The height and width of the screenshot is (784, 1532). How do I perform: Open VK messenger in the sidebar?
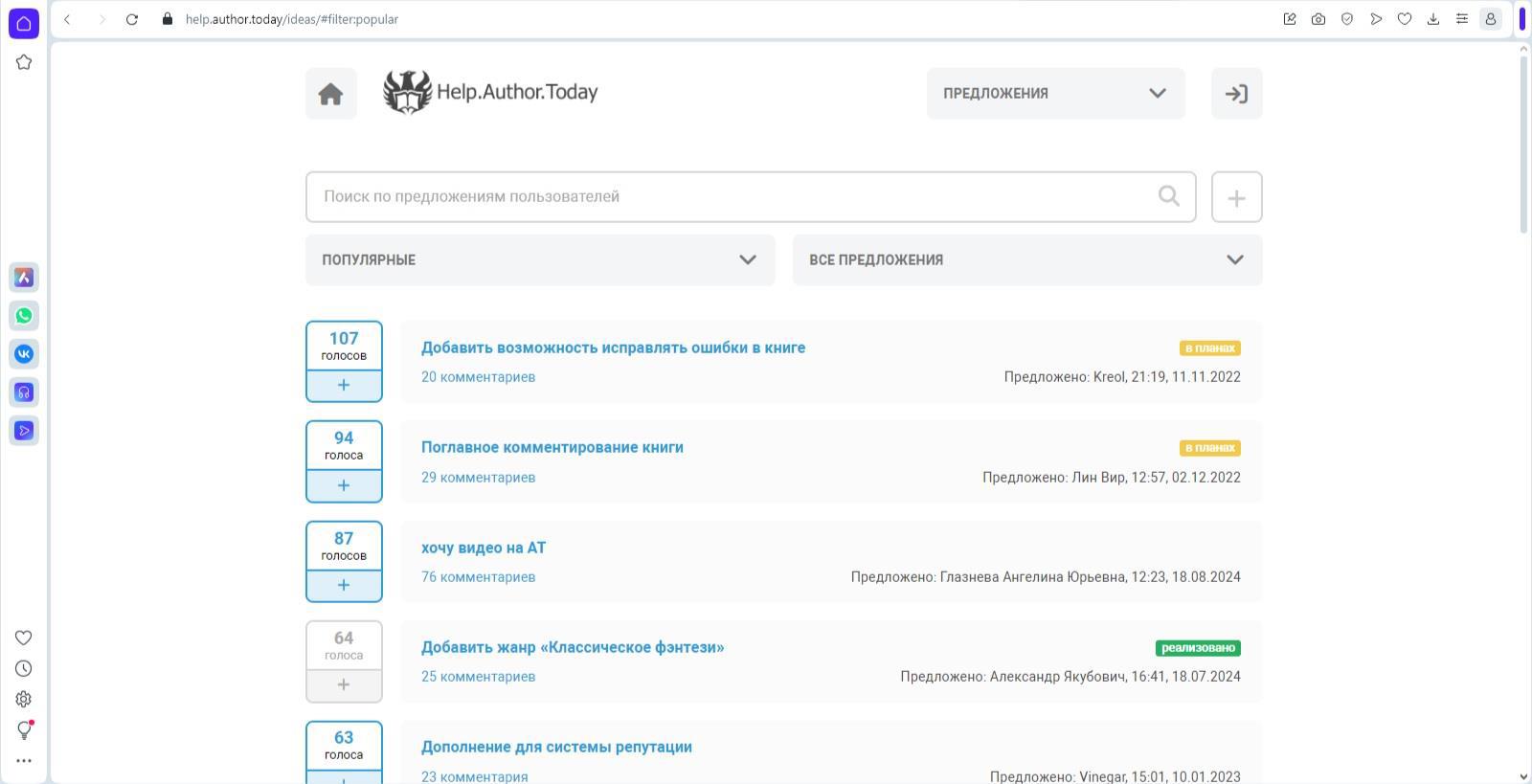[24, 354]
